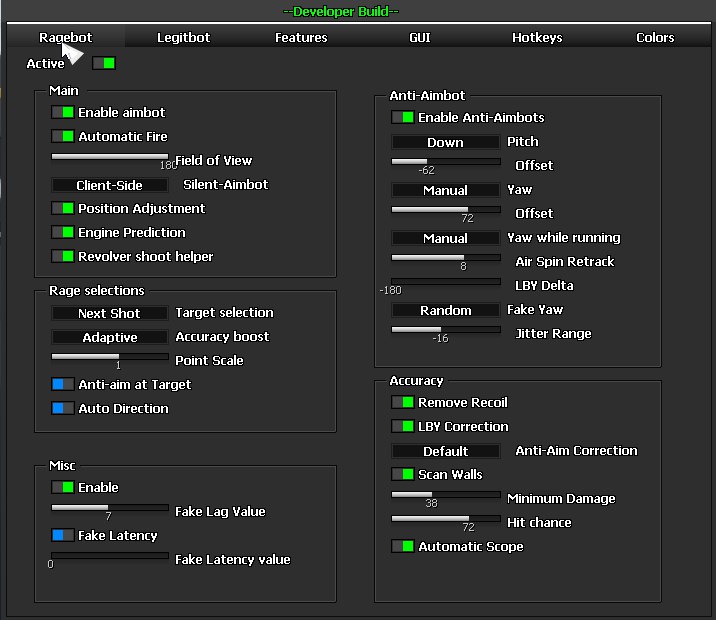
Task: Turn off Position Adjustment
Action: pos(63,209)
